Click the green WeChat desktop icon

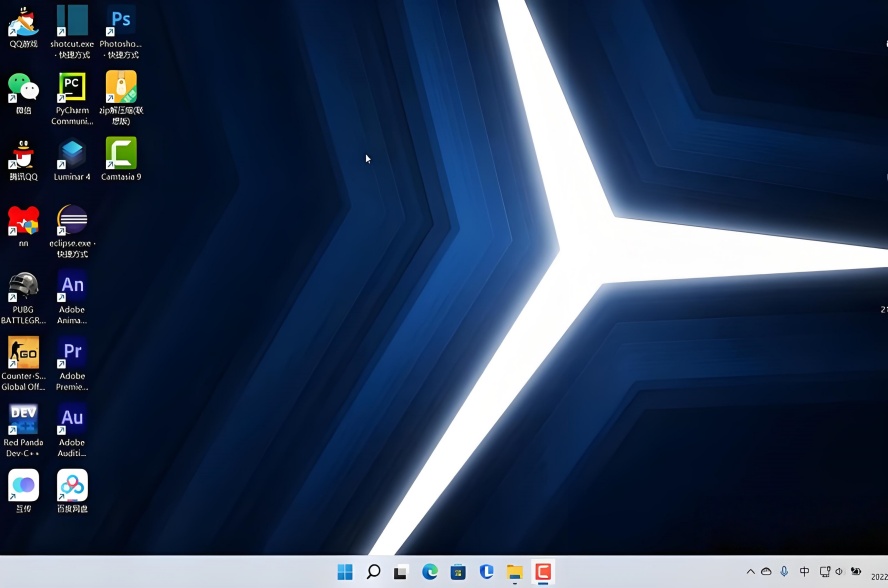tap(23, 88)
